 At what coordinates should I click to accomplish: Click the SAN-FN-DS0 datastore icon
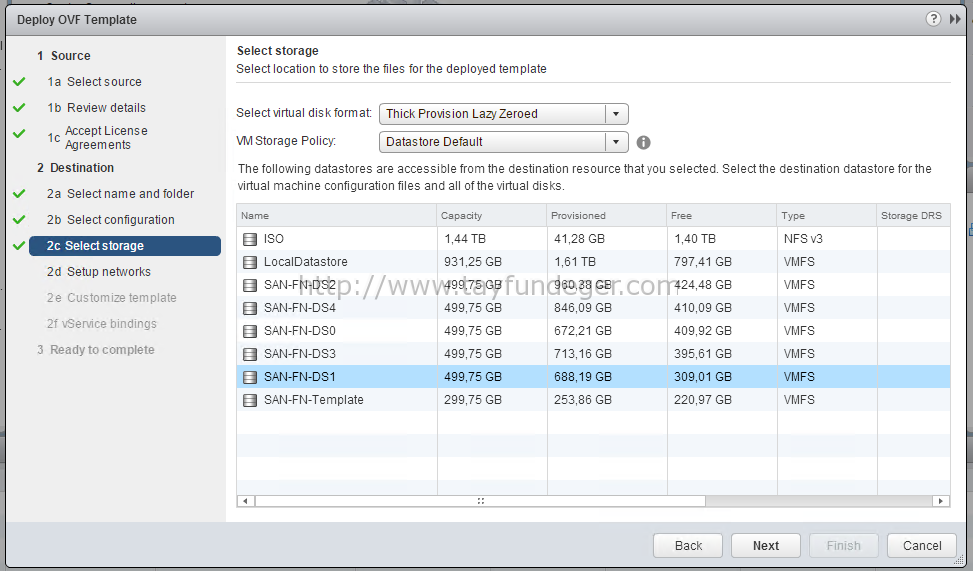[250, 331]
